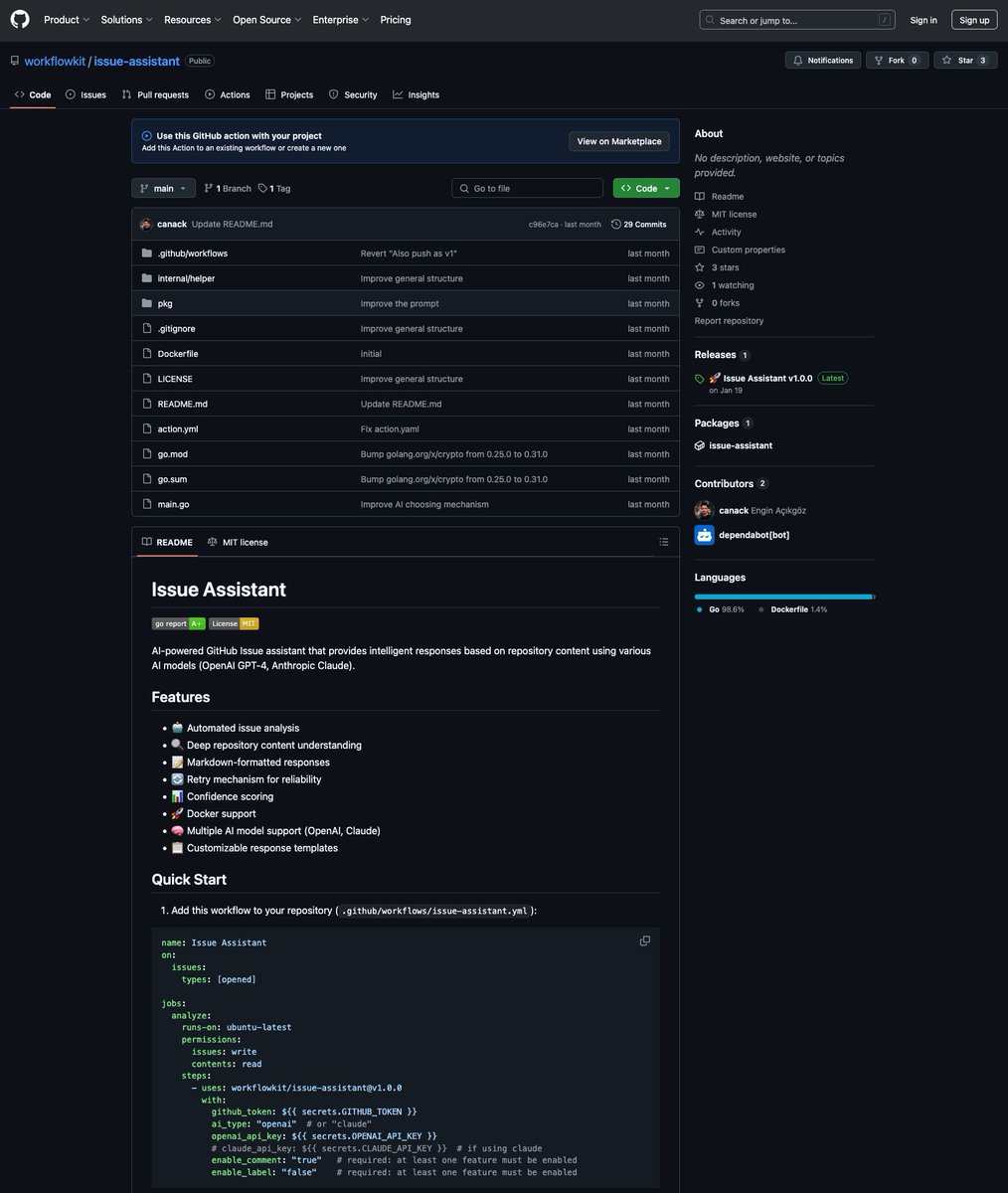Open the Pricing page
Screen dimensions: 1008x1193
pos(396,20)
